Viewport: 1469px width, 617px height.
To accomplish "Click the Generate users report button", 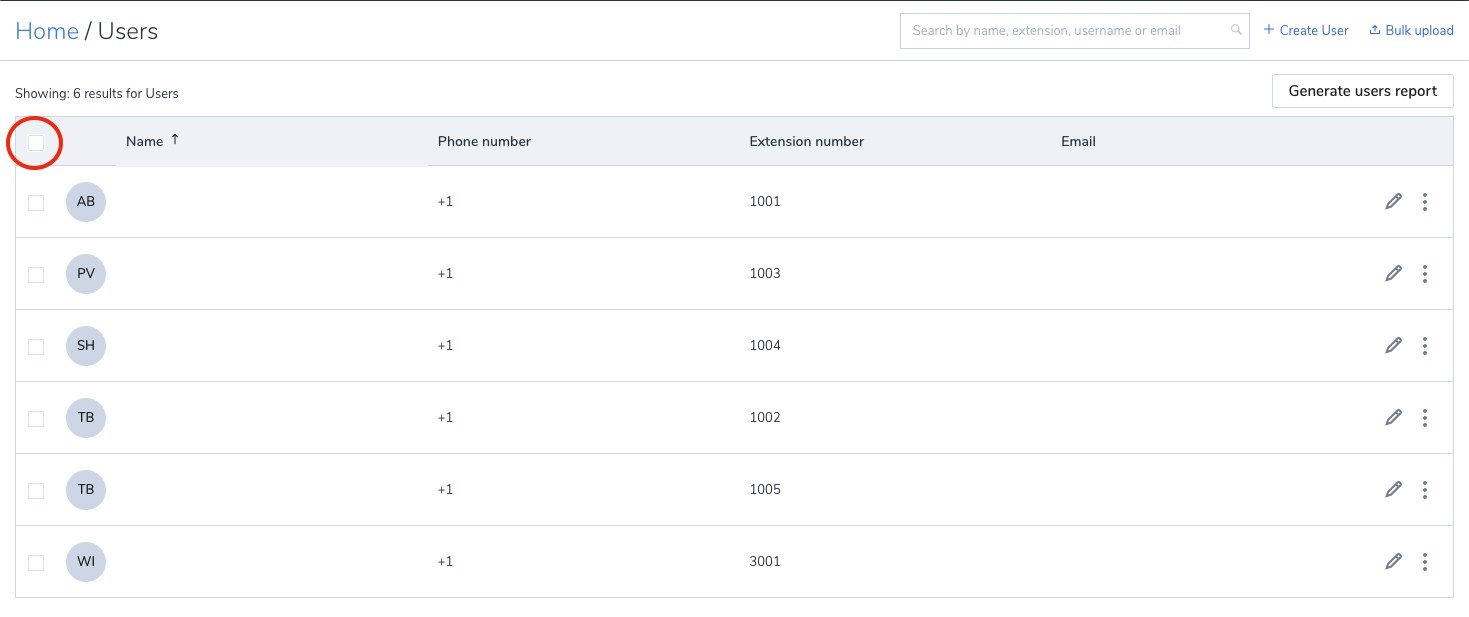I will [1362, 91].
